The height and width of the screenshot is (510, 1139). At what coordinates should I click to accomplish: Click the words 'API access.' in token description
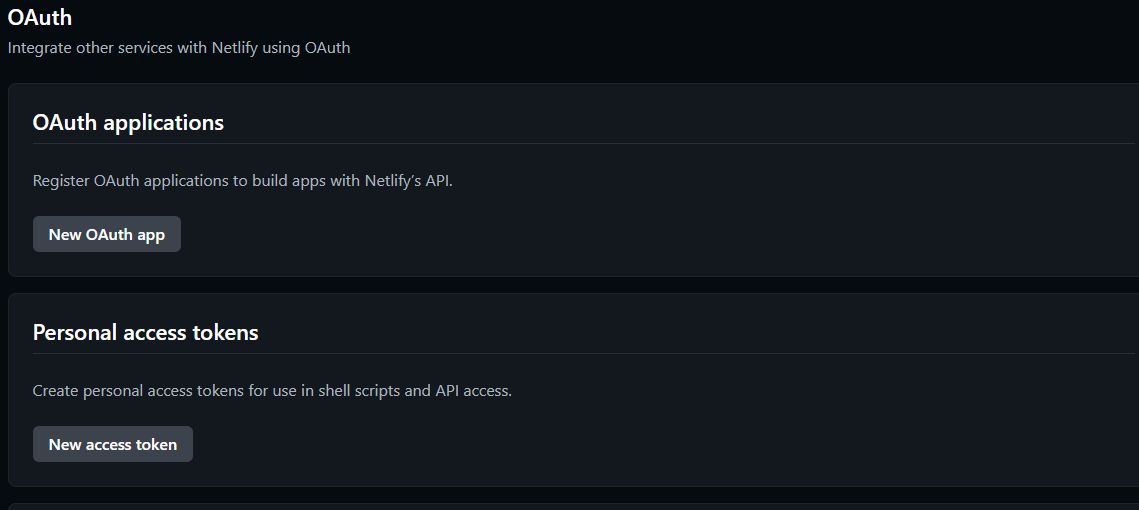pos(474,391)
